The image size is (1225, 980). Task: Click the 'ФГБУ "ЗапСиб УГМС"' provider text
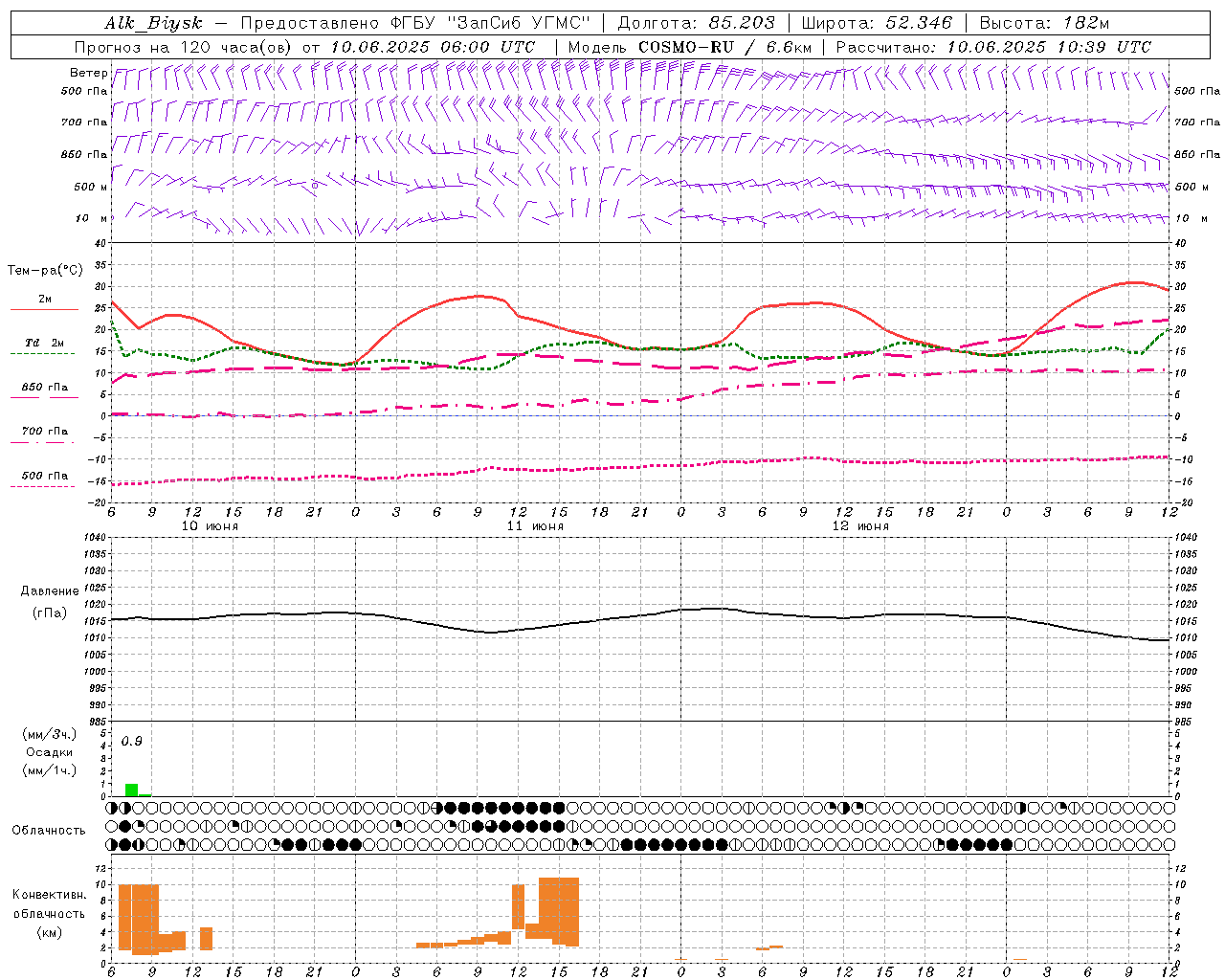click(492, 23)
